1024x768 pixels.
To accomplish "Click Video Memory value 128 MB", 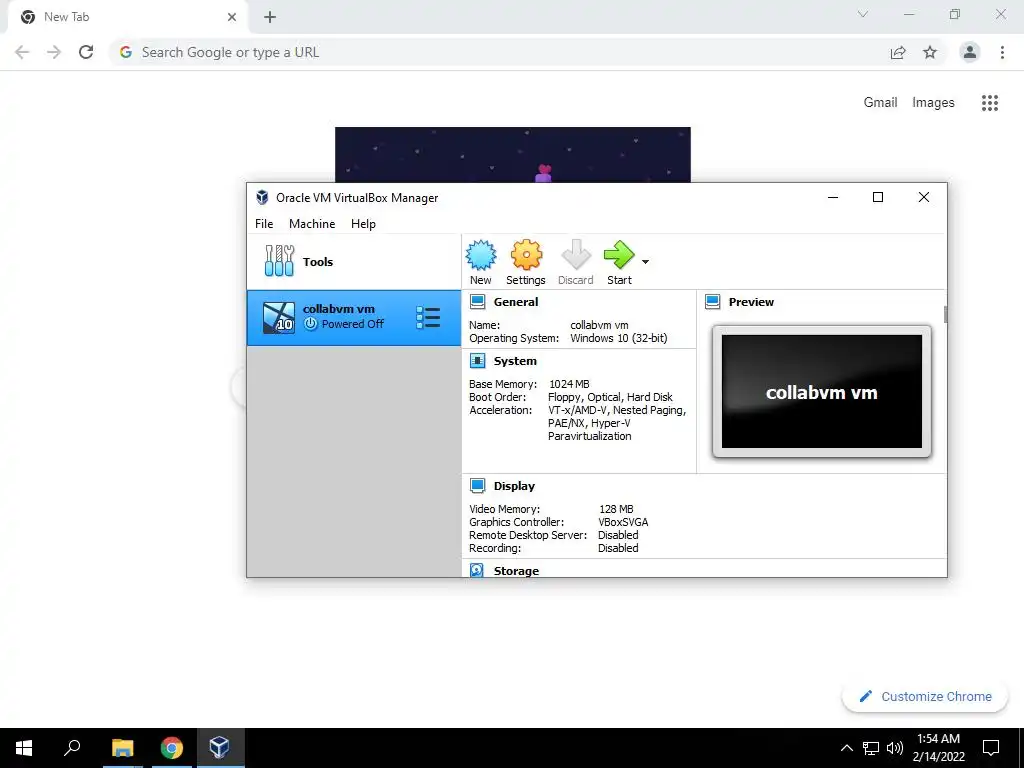I will tap(616, 509).
